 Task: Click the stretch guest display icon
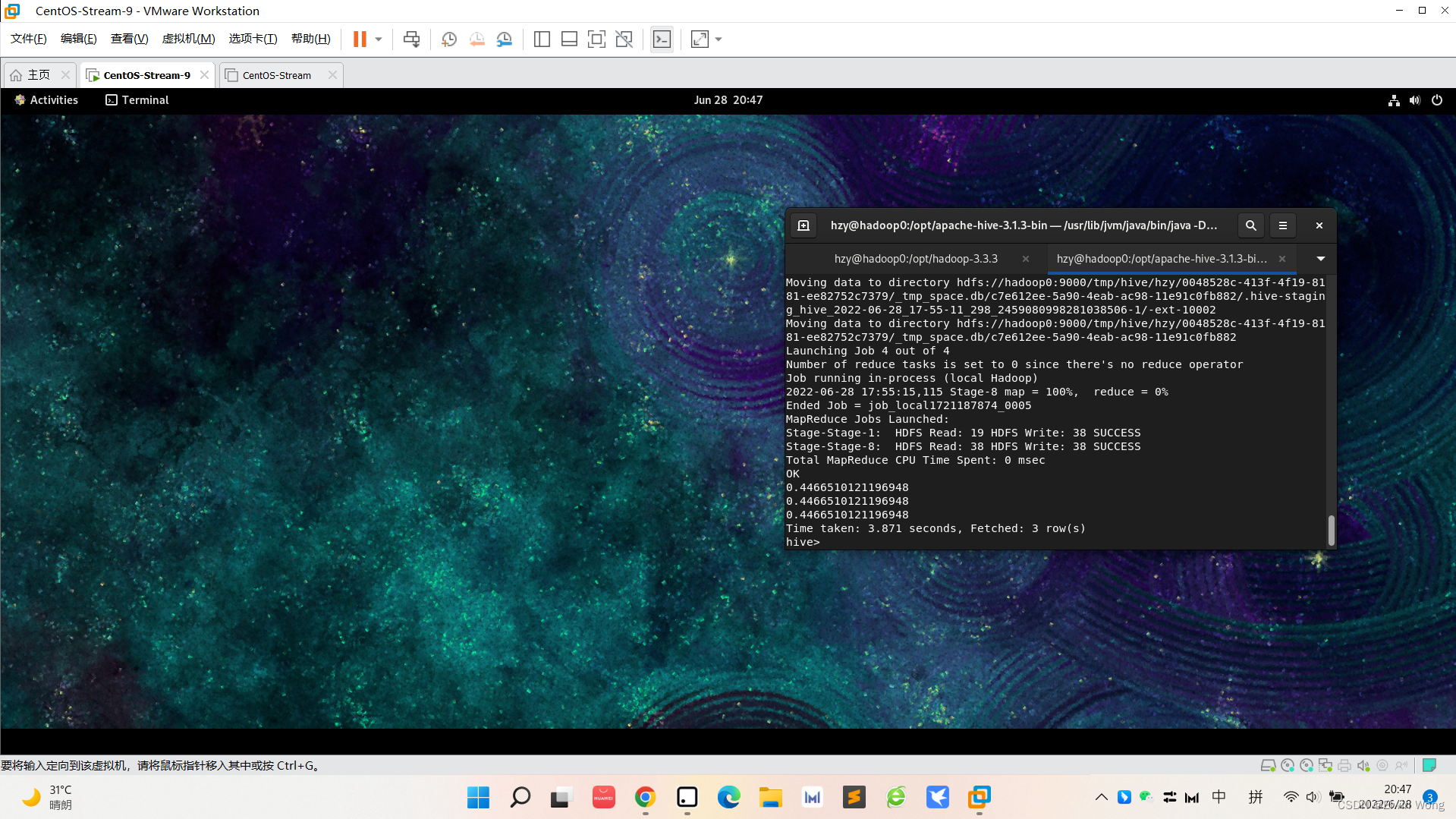[x=700, y=39]
